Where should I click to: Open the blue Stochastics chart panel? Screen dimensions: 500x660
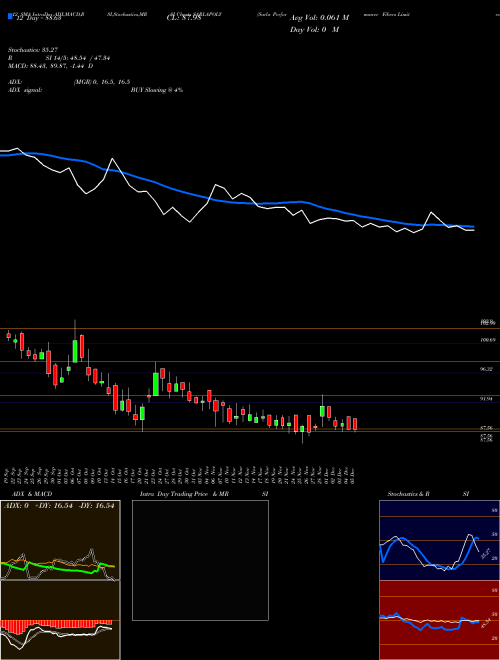click(439, 540)
